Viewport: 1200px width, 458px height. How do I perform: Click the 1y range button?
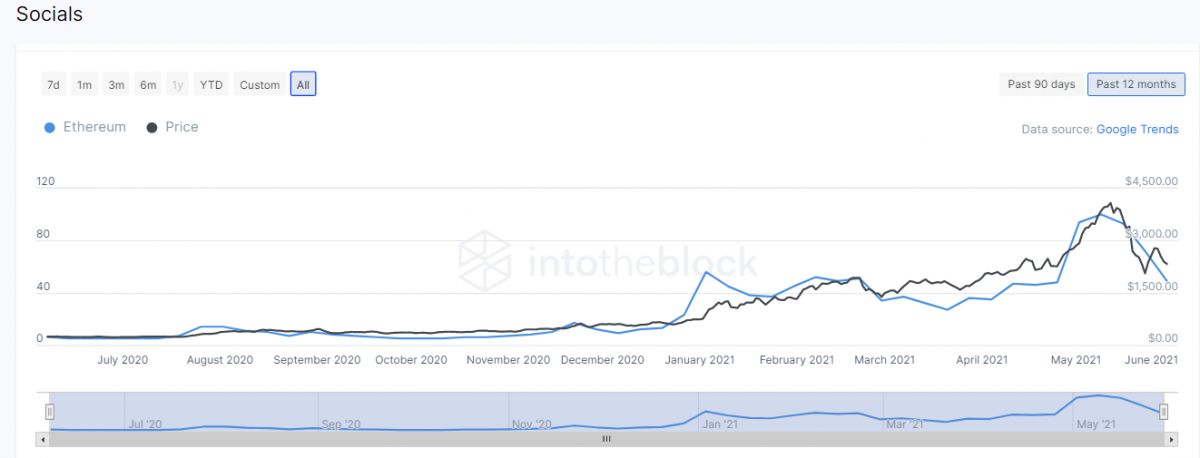178,85
